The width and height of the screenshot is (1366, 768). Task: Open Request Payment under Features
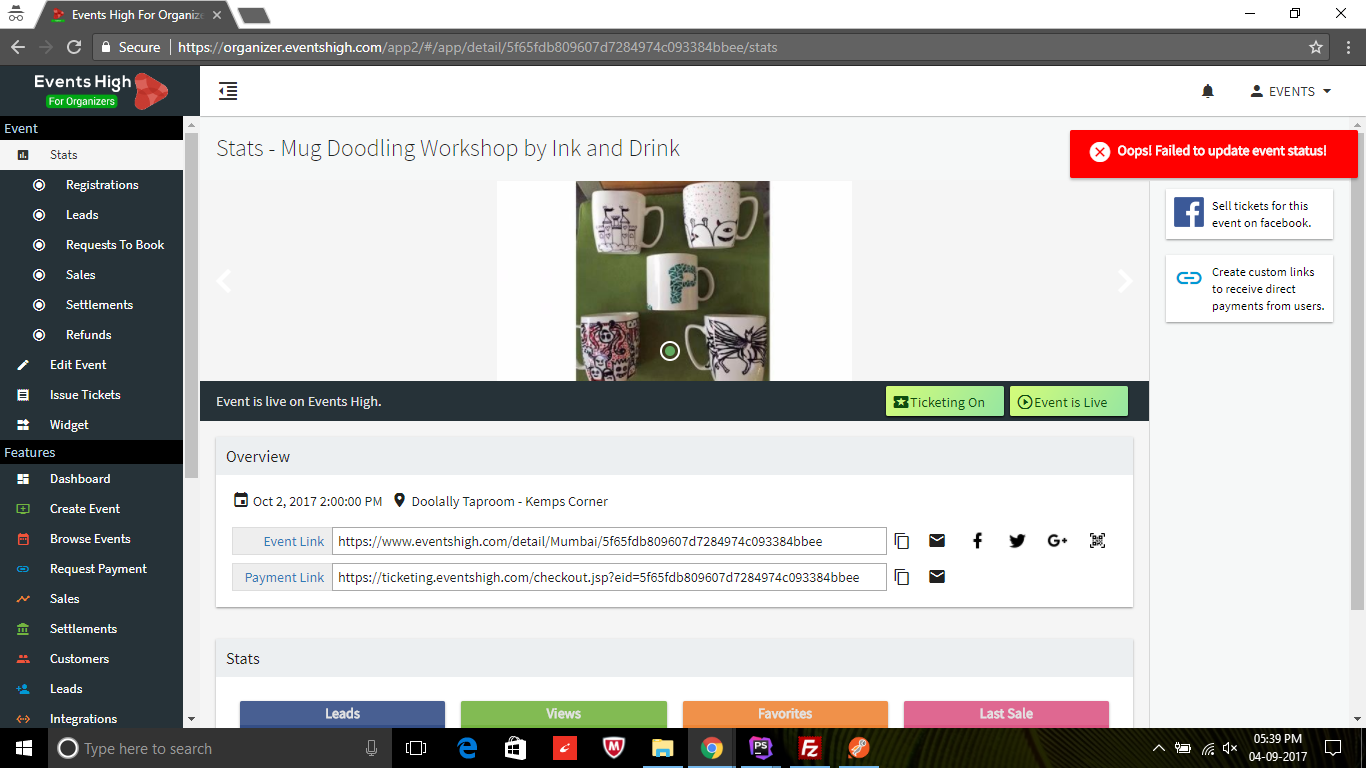click(x=92, y=569)
